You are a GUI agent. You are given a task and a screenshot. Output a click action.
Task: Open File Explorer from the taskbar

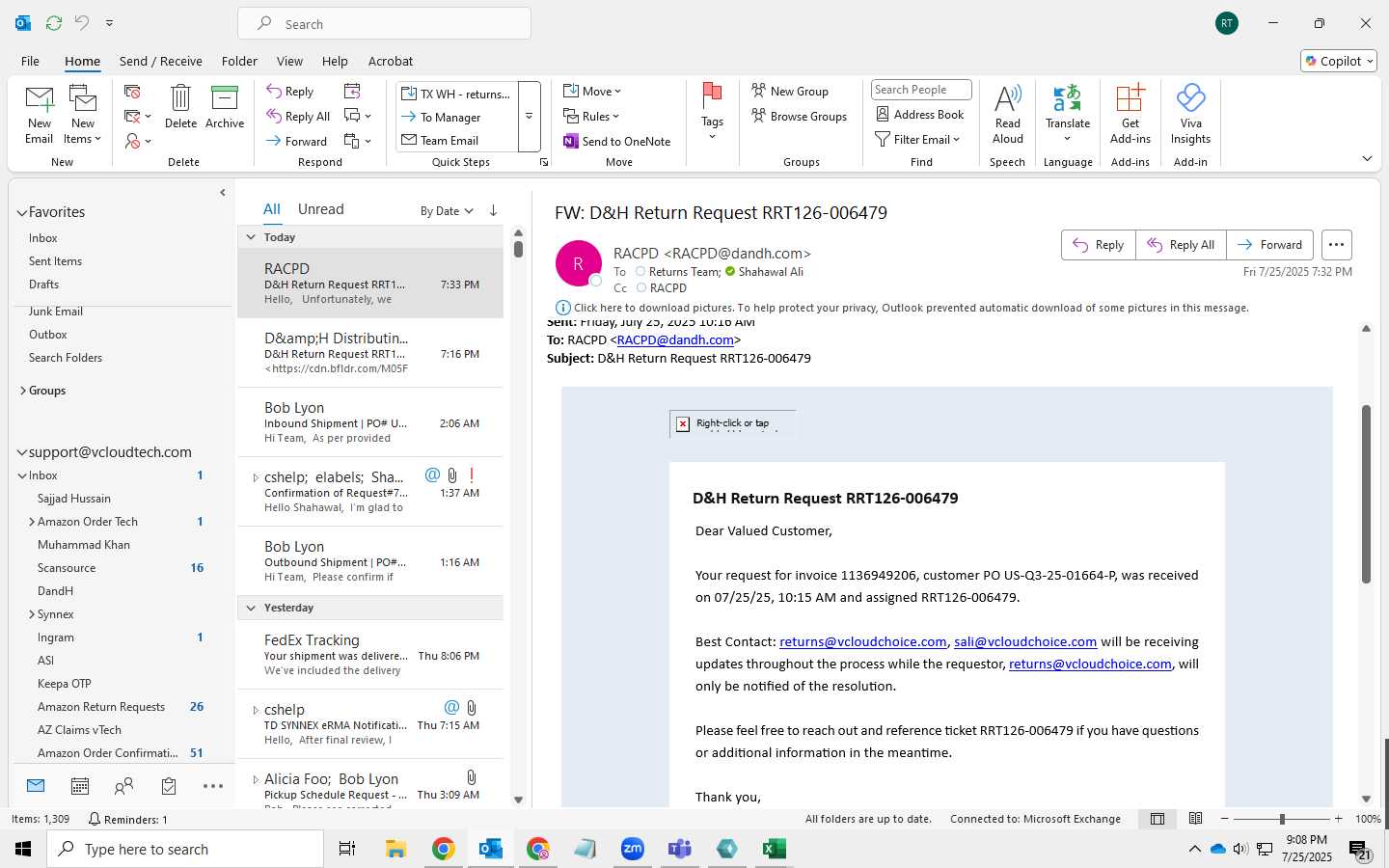[x=395, y=849]
